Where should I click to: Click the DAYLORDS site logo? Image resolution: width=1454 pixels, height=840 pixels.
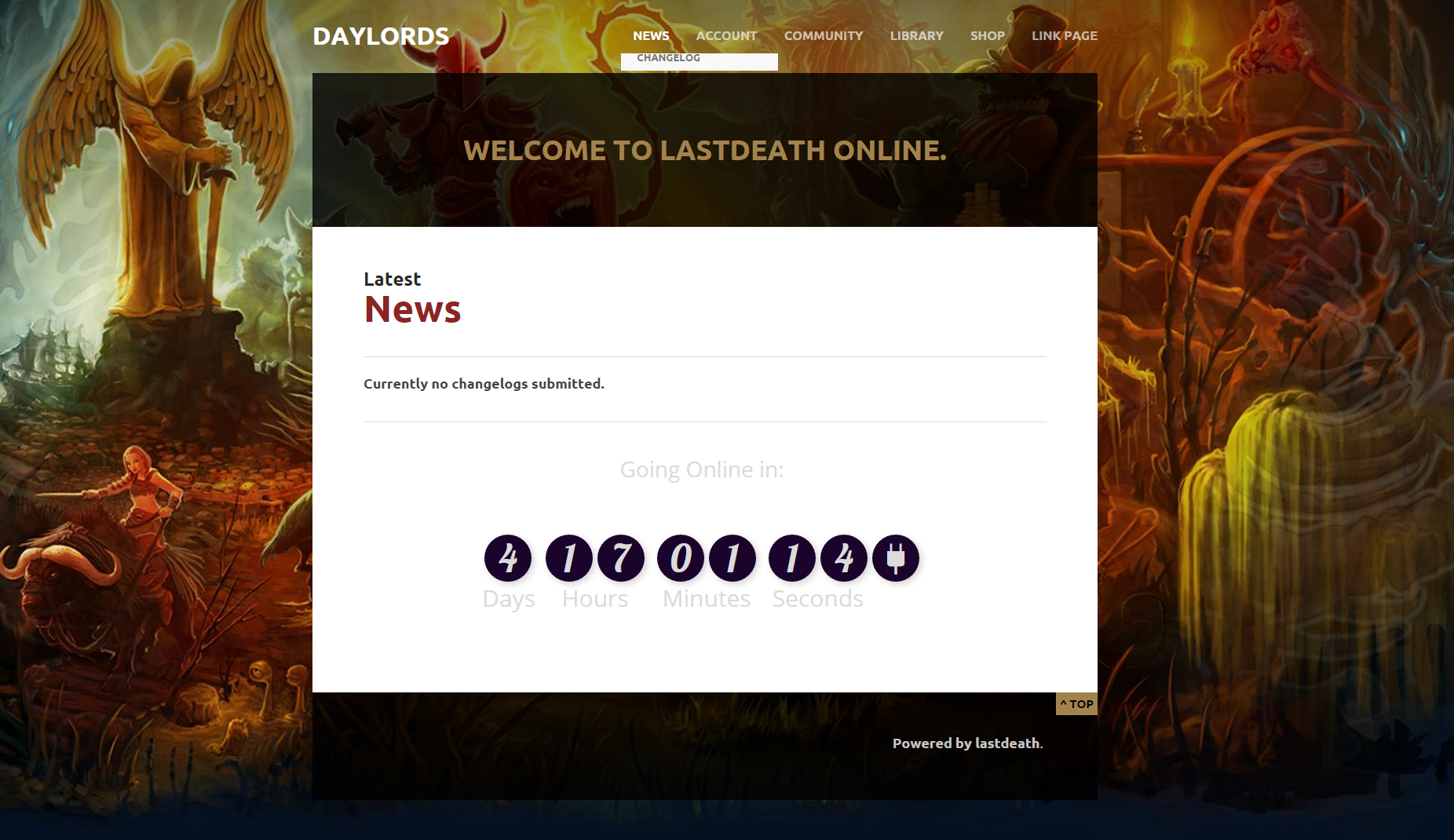(x=381, y=36)
